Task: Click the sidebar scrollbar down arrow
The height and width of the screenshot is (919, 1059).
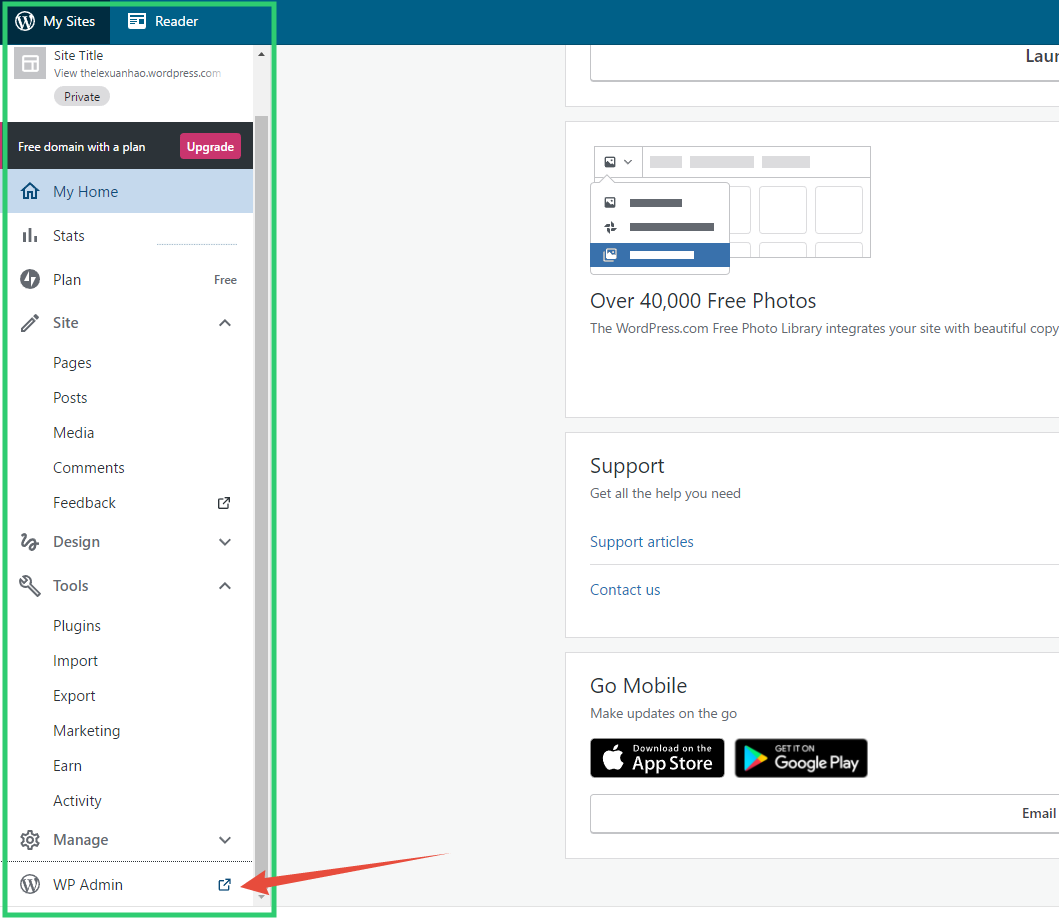Action: [261, 897]
